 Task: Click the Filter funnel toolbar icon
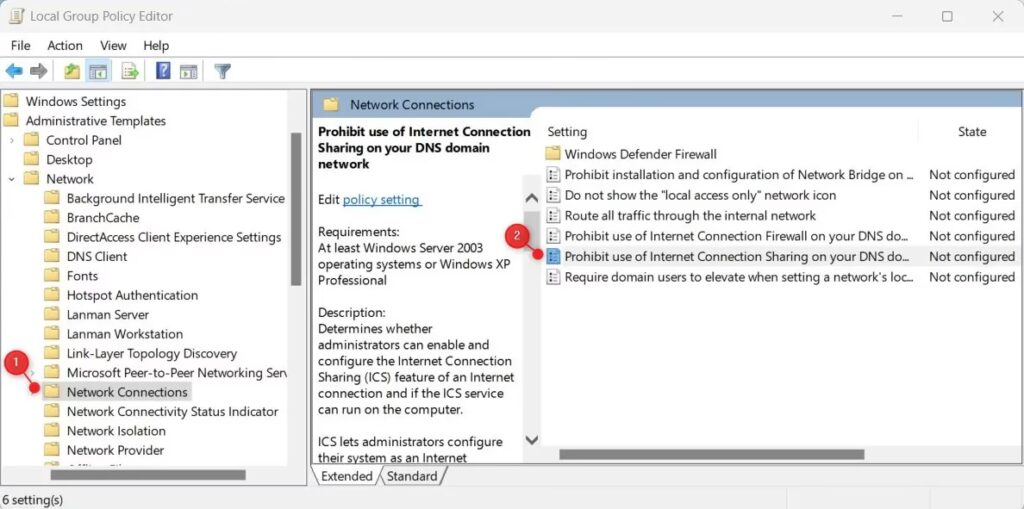pos(222,71)
